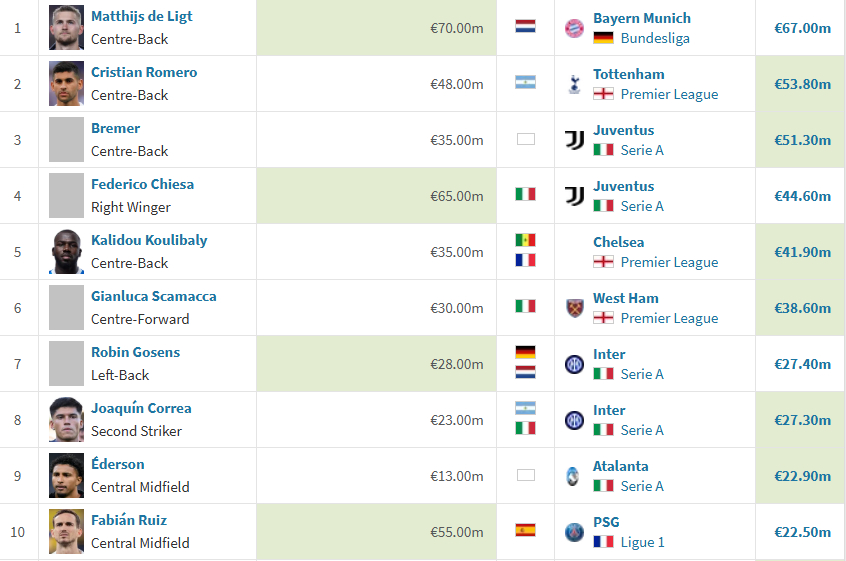Screen dimensions: 846x561
Task: Click the Senegal flag for Kalidou Koulibaly
Action: tap(525, 240)
